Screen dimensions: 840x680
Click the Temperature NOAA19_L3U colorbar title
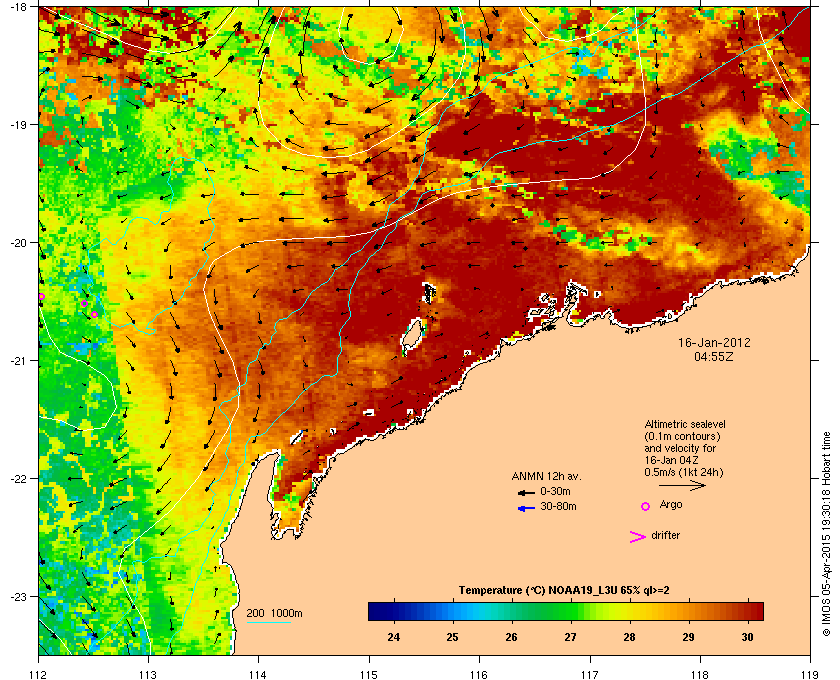tap(564, 591)
